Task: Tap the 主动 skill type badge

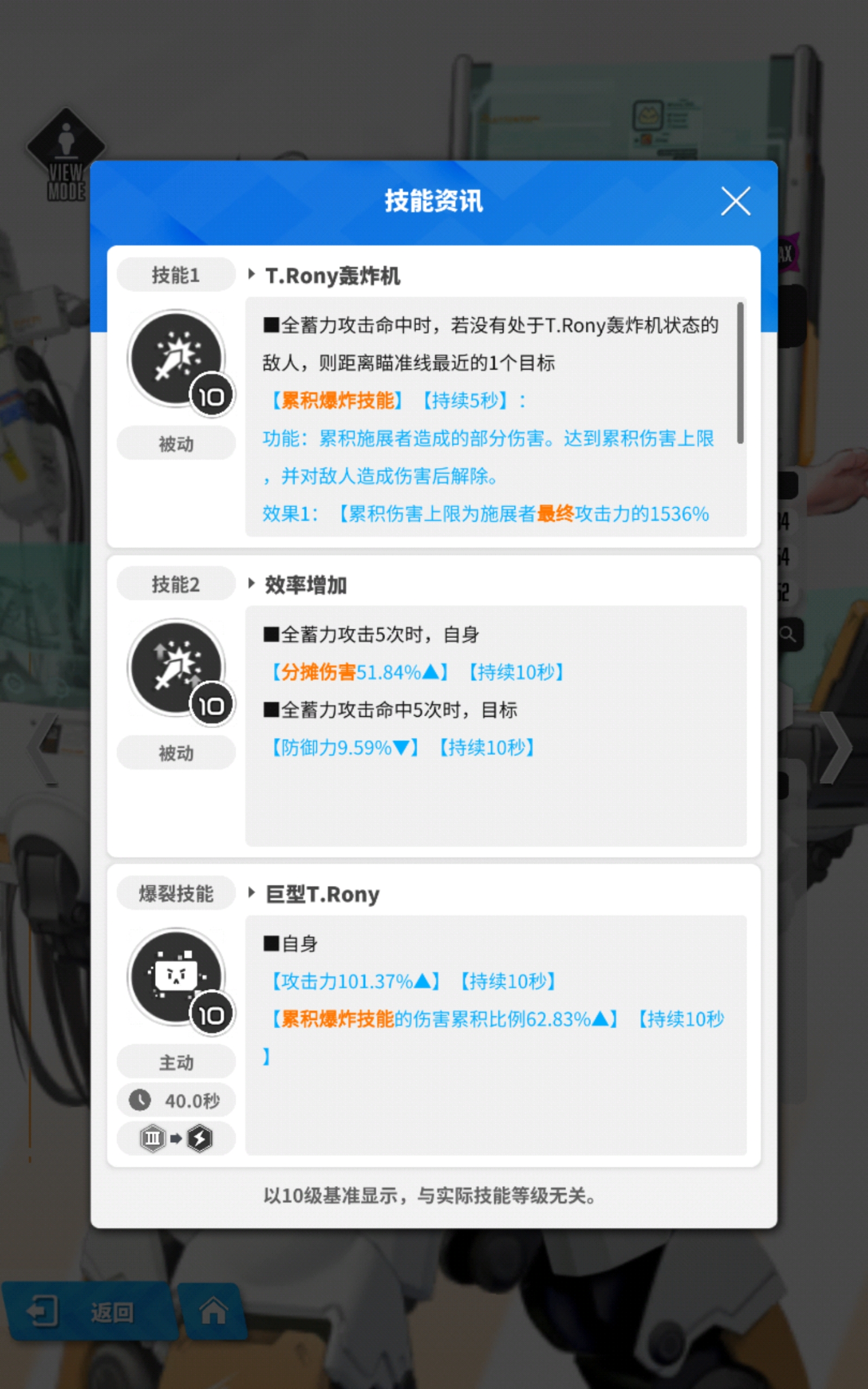Action: tap(176, 1062)
